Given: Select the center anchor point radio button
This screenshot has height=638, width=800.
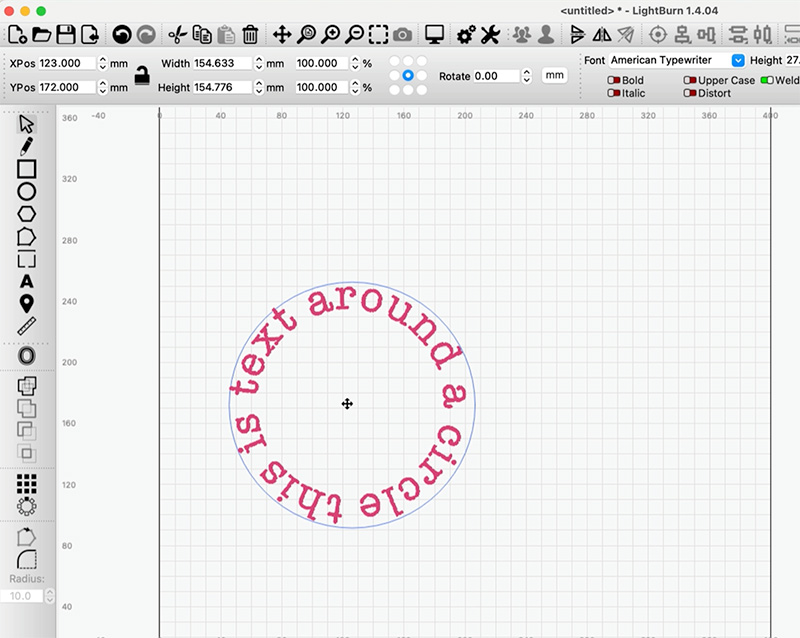Looking at the screenshot, I should tap(408, 76).
